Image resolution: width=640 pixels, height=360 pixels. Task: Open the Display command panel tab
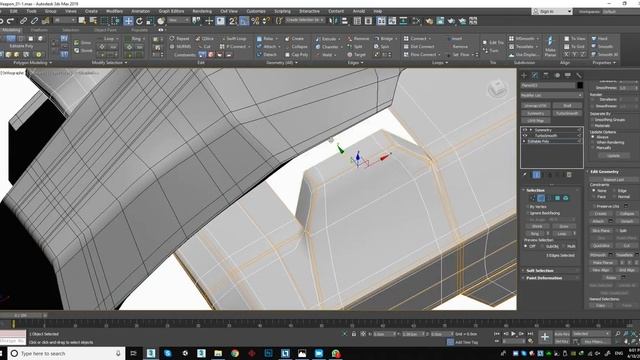(568, 76)
